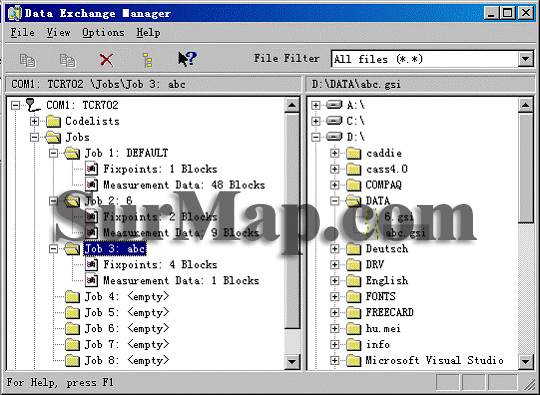Select Job 7: <empty> in the tree
Screen dimensions: 540x395
(127, 345)
